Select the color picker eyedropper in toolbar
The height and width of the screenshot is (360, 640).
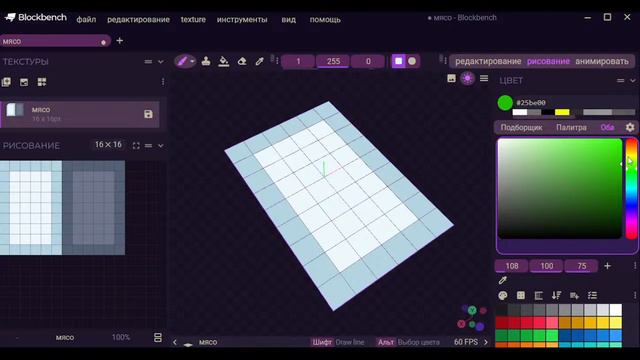[x=260, y=61]
